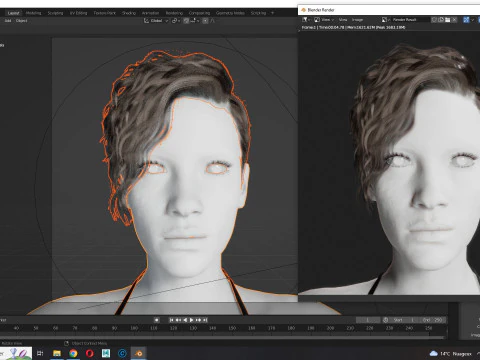The height and width of the screenshot is (360, 480).
Task: Toggle gizmo display in Render window
Action: (x=466, y=20)
